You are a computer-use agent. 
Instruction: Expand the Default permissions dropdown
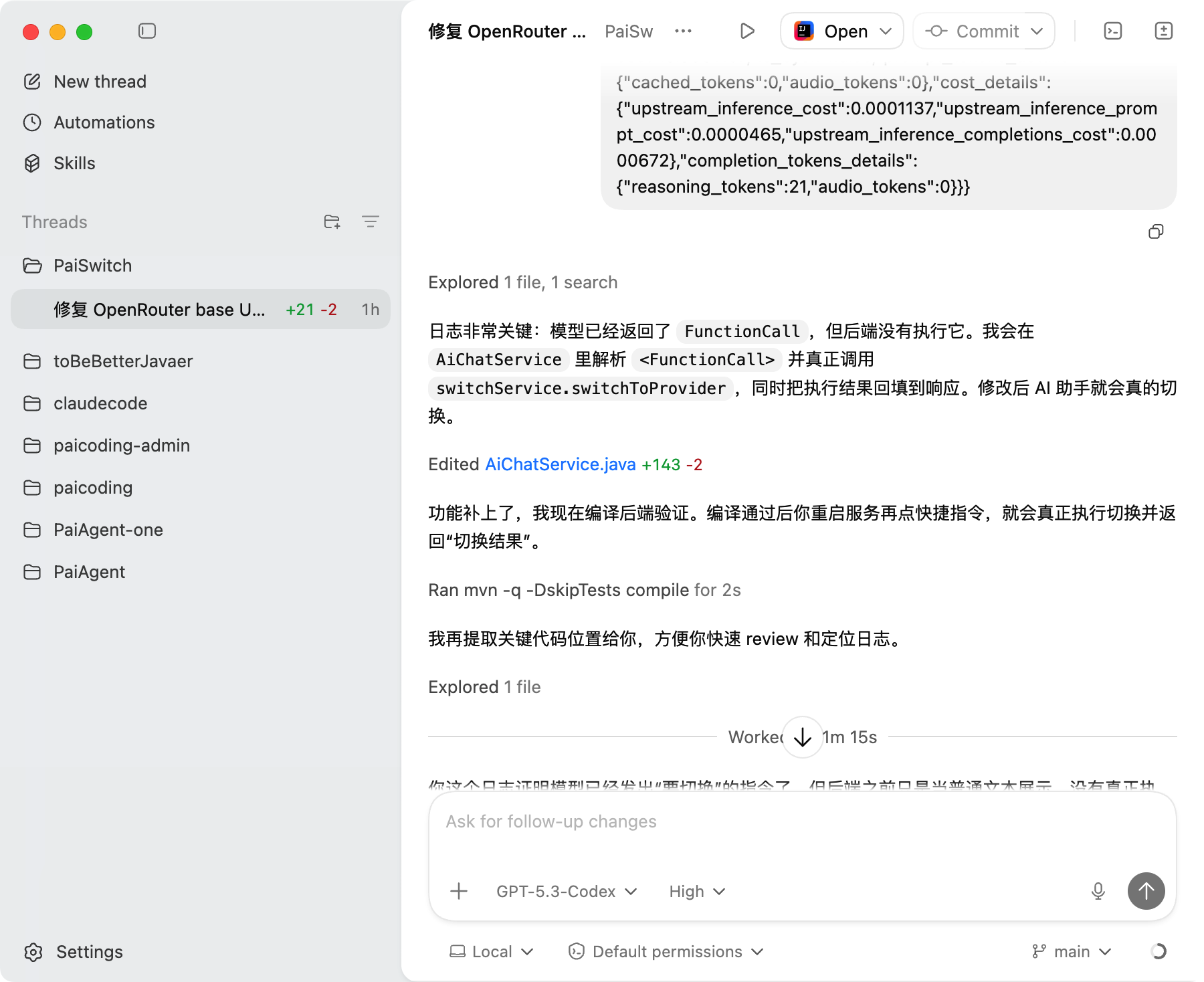666,951
